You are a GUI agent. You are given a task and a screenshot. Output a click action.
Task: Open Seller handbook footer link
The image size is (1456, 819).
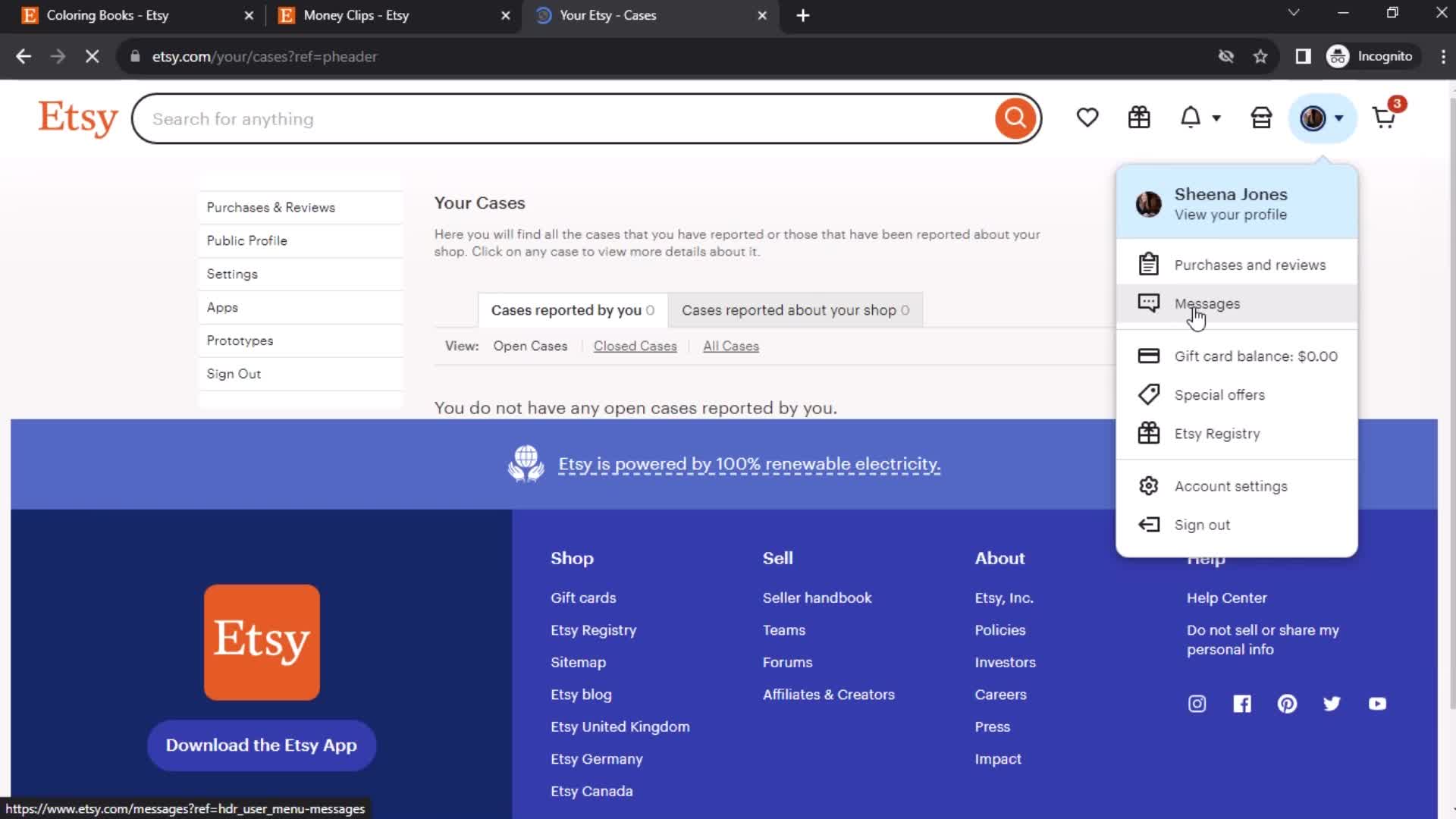click(817, 598)
